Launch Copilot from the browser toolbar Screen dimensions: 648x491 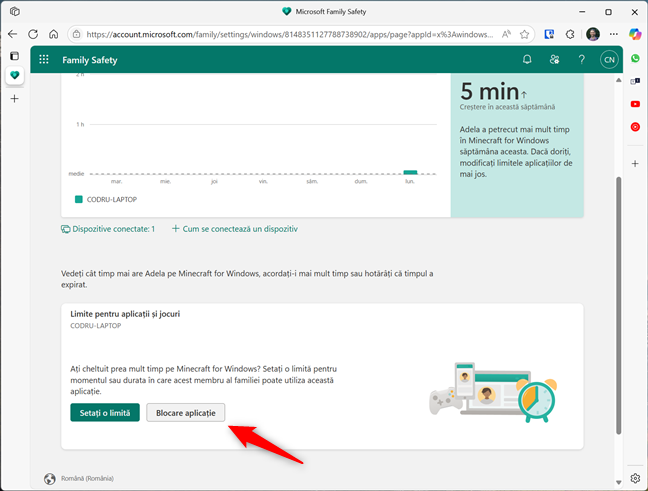pyautogui.click(x=635, y=34)
